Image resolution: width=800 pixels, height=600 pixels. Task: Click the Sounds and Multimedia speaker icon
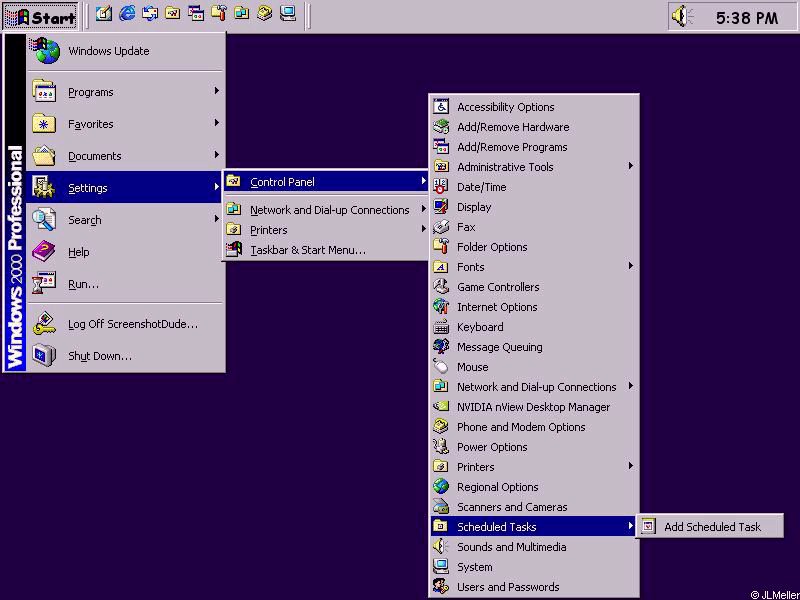tap(441, 546)
